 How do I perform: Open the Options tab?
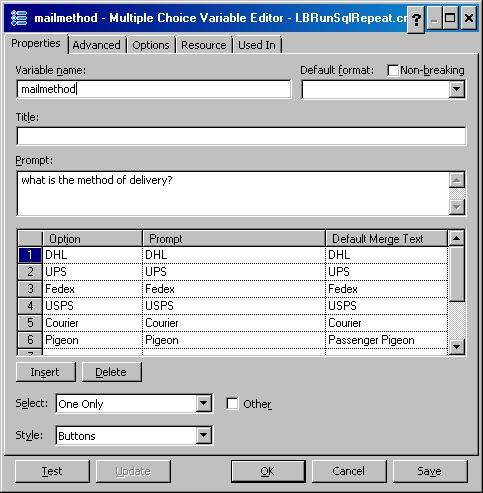151,45
